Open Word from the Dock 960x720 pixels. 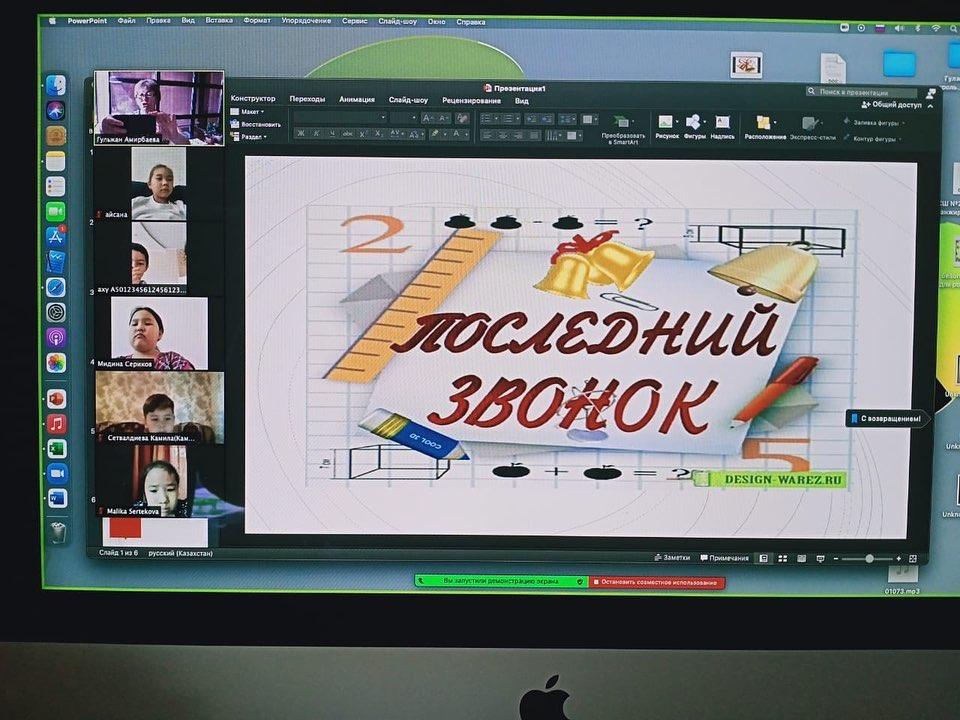(x=57, y=498)
